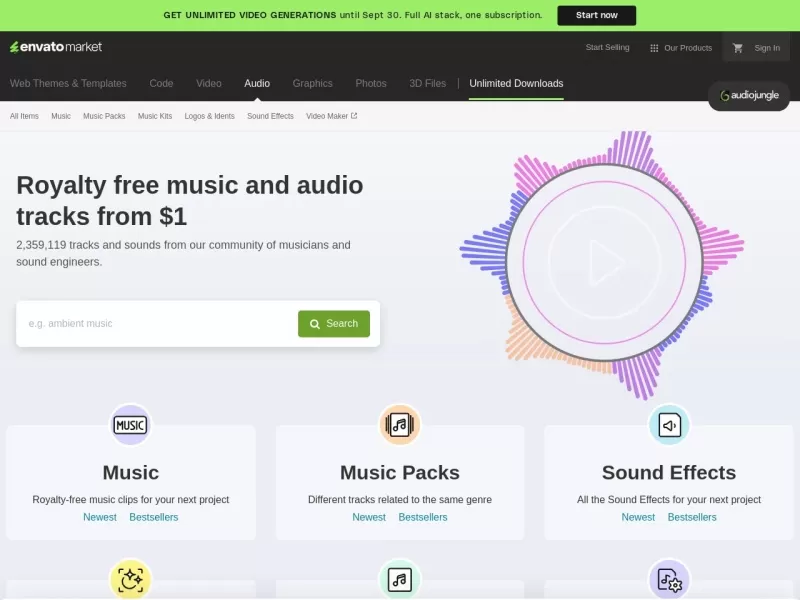Click the Sound Effects speaker icon
Image resolution: width=800 pixels, height=600 pixels.
click(670, 425)
